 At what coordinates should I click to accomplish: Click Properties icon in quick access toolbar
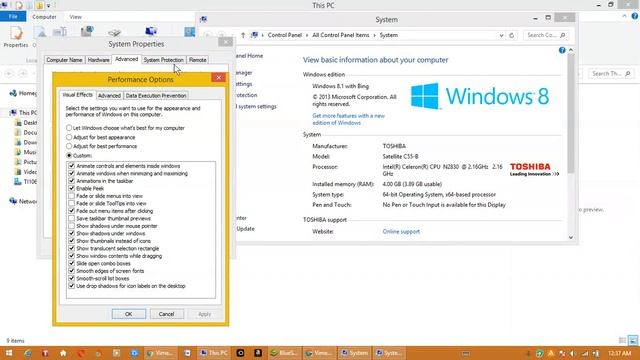[19, 5]
